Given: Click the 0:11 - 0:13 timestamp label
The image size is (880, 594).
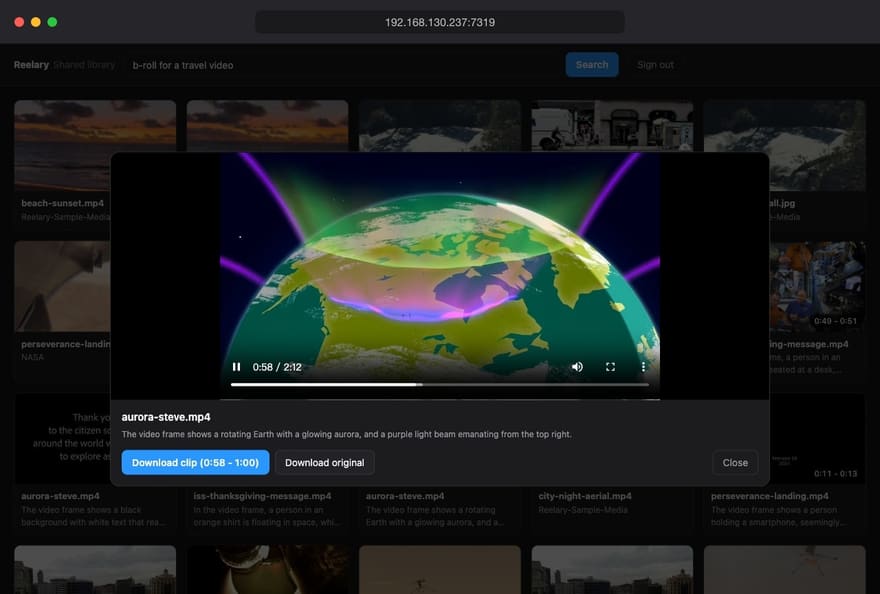Looking at the screenshot, I should tap(835, 473).
